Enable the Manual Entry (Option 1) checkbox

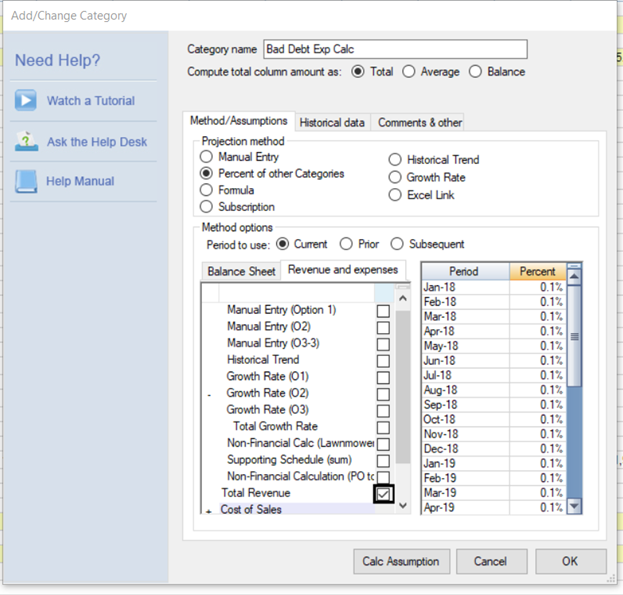tap(383, 311)
